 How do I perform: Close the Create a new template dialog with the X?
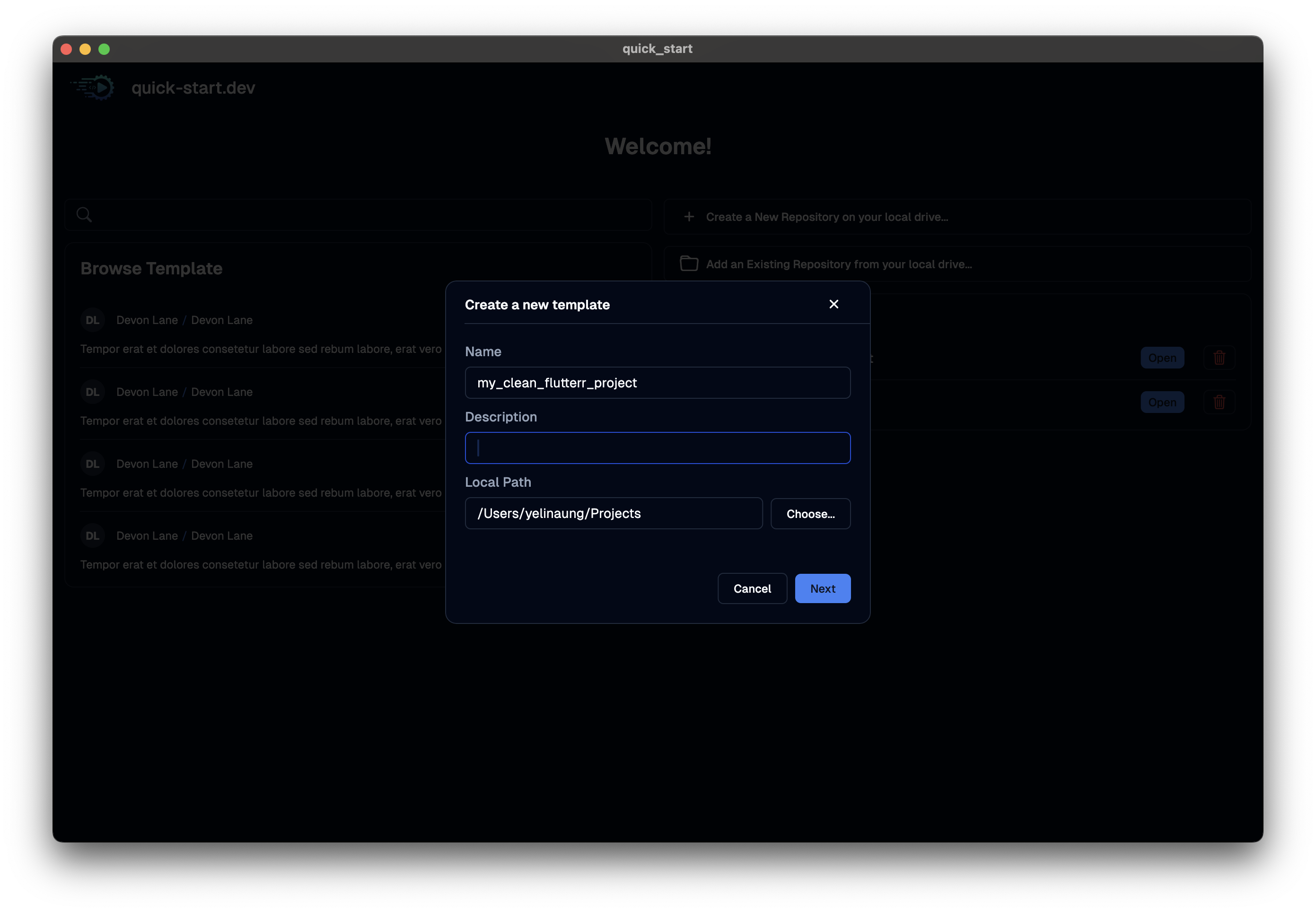(x=833, y=304)
